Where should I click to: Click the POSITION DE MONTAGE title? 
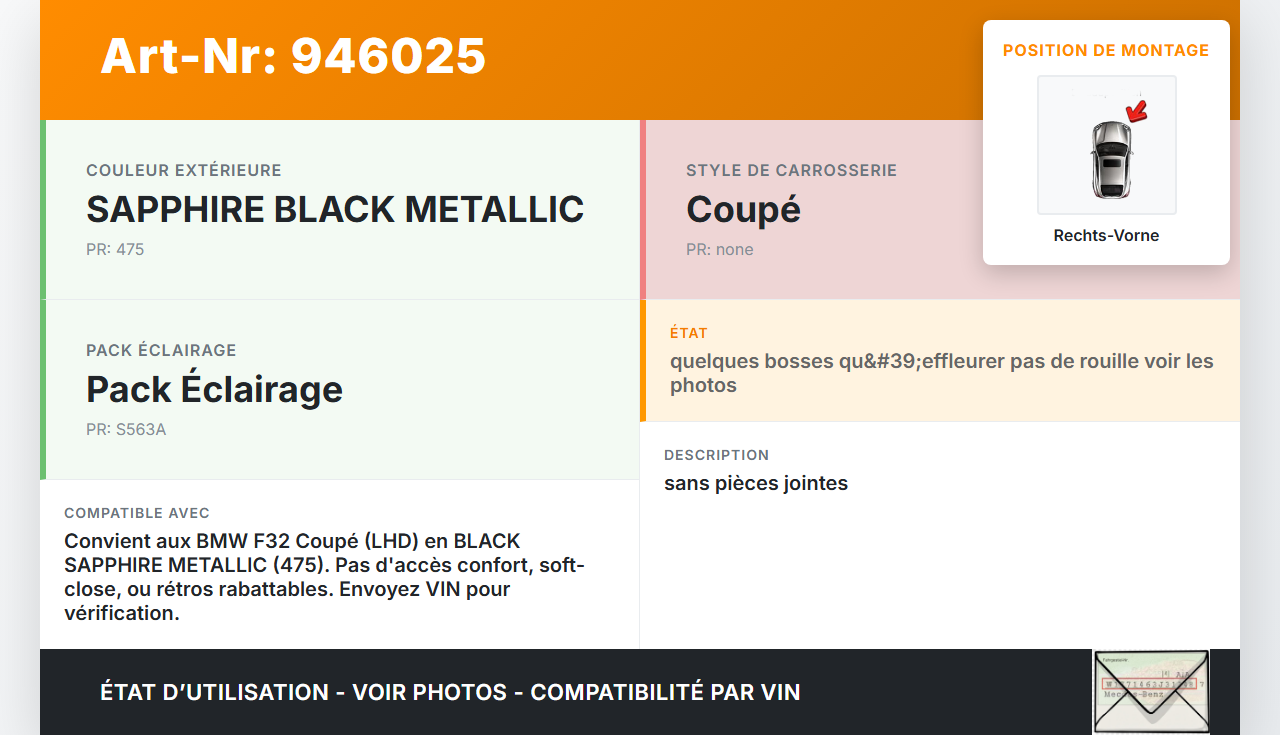1106,50
